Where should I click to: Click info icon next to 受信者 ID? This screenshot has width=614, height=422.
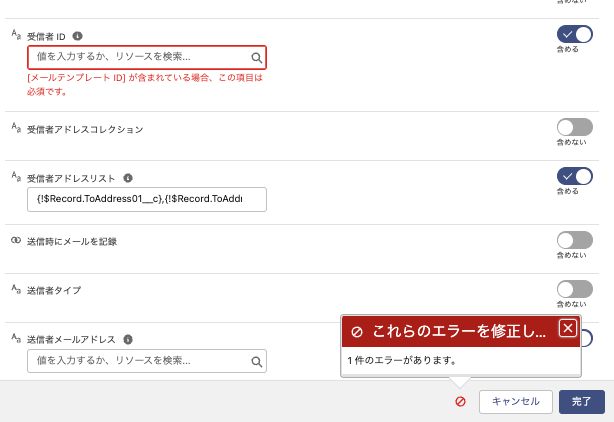point(78,36)
